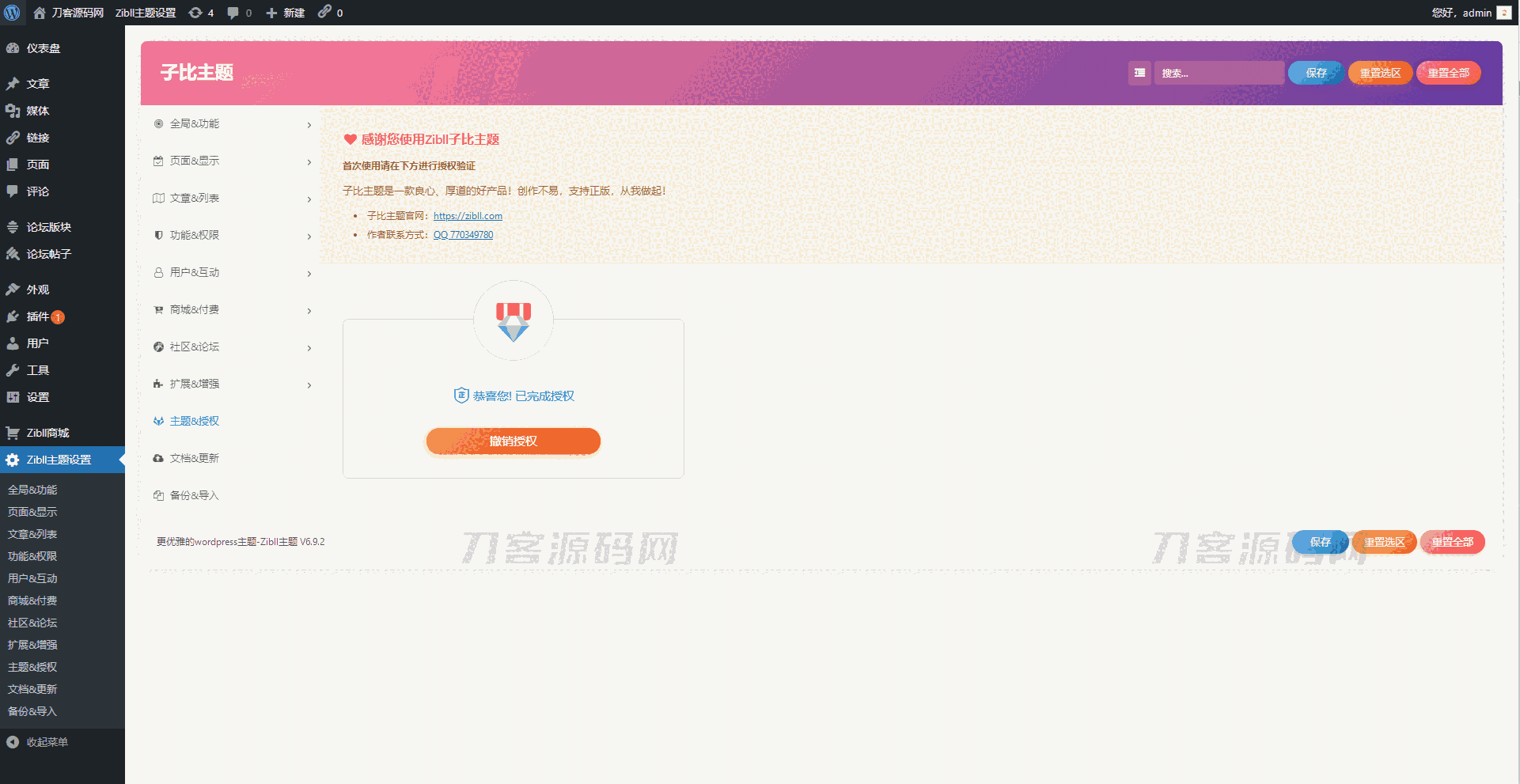The height and width of the screenshot is (784, 1520).
Task: Click the Zibll主题设置 gear icon
Action: pos(13,460)
